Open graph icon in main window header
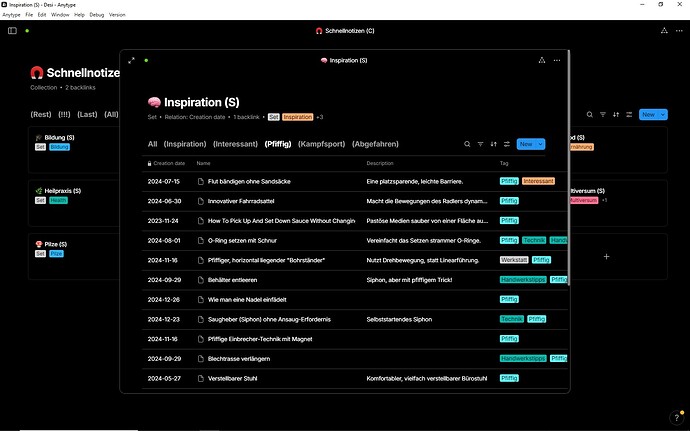Image resolution: width=690 pixels, height=431 pixels. tap(664, 30)
